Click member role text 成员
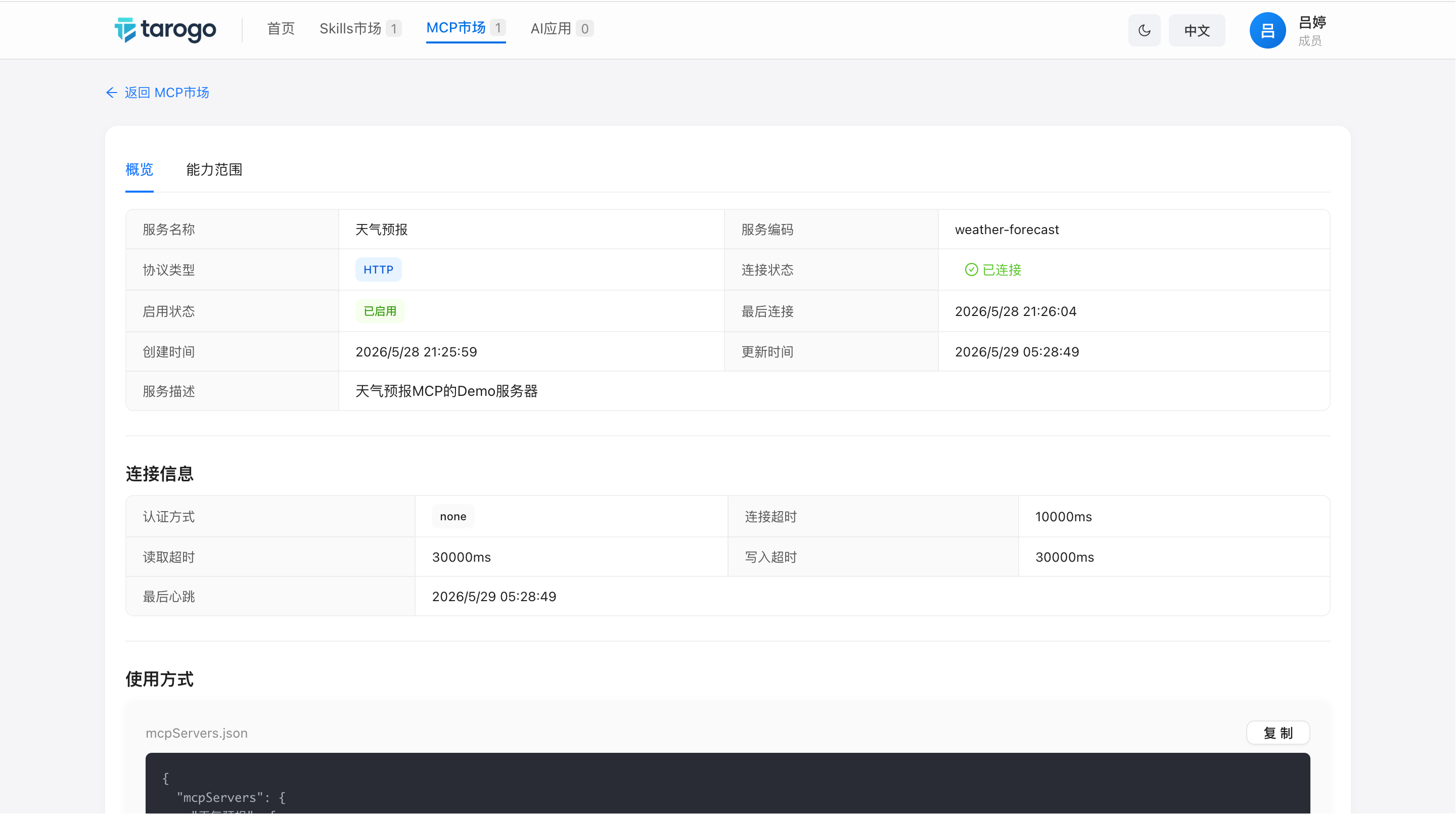 point(1309,40)
